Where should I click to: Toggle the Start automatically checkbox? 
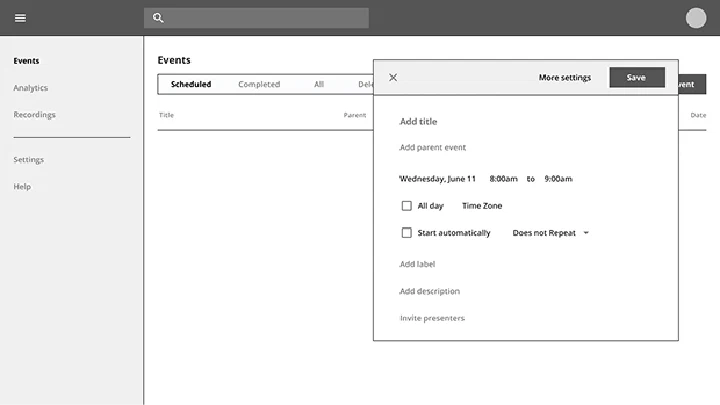(406, 233)
